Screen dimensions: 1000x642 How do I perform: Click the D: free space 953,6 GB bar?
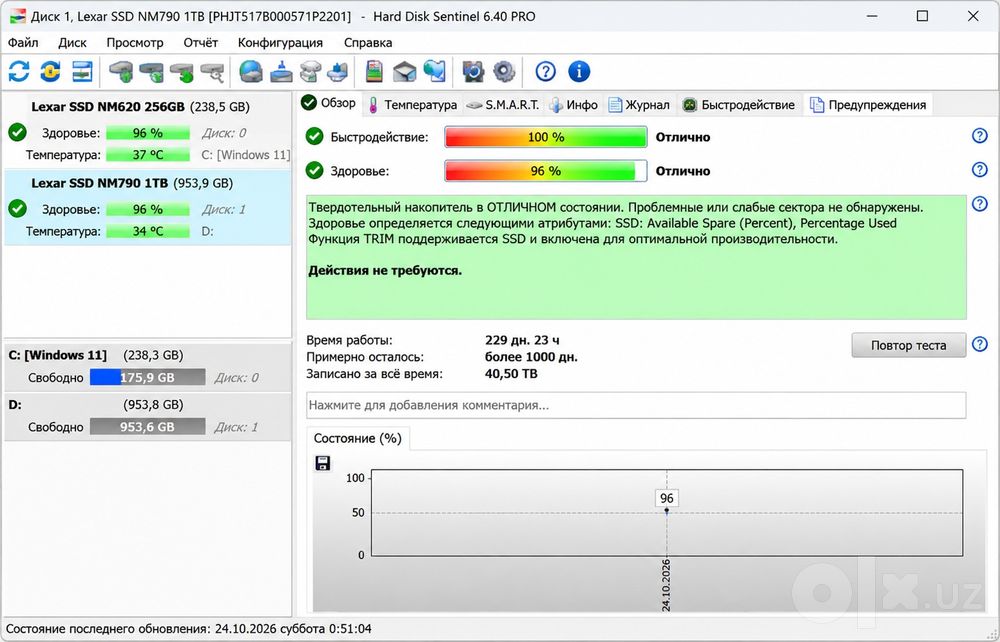click(147, 427)
